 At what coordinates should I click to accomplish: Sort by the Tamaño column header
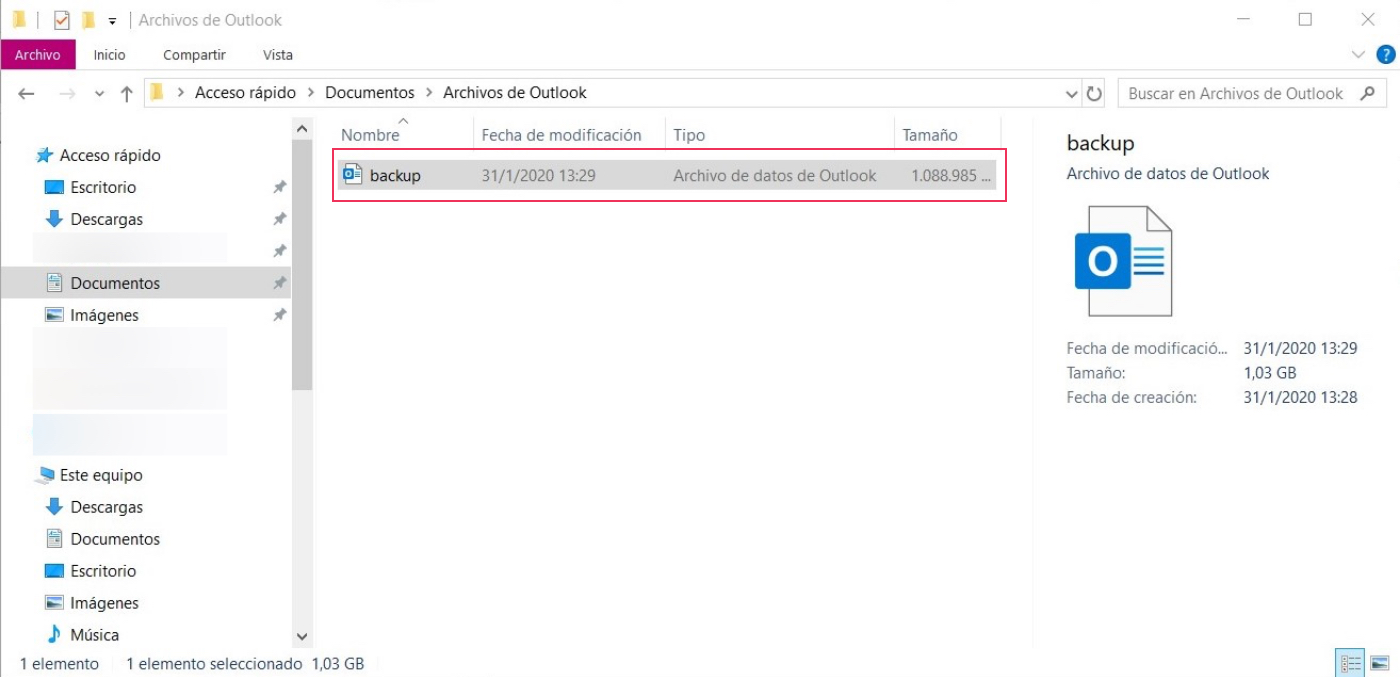coord(930,135)
